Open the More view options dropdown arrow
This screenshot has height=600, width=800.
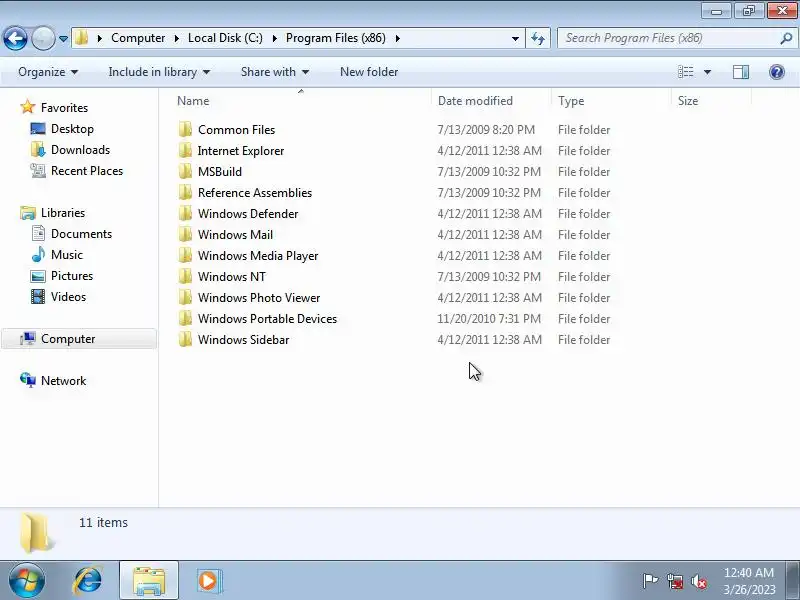(708, 72)
